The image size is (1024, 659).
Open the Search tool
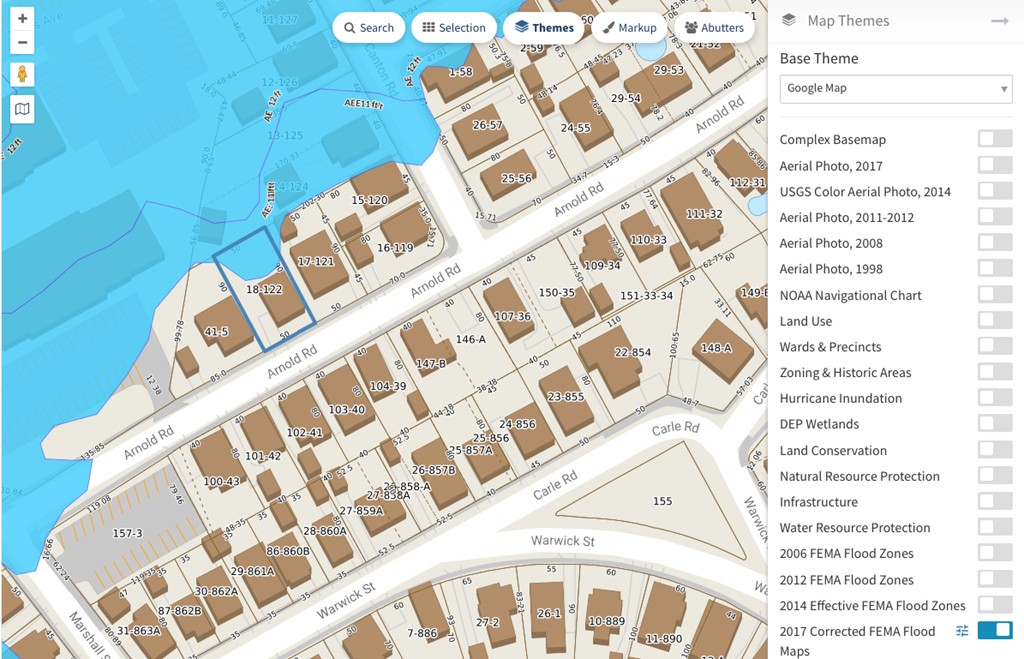pyautogui.click(x=369, y=27)
